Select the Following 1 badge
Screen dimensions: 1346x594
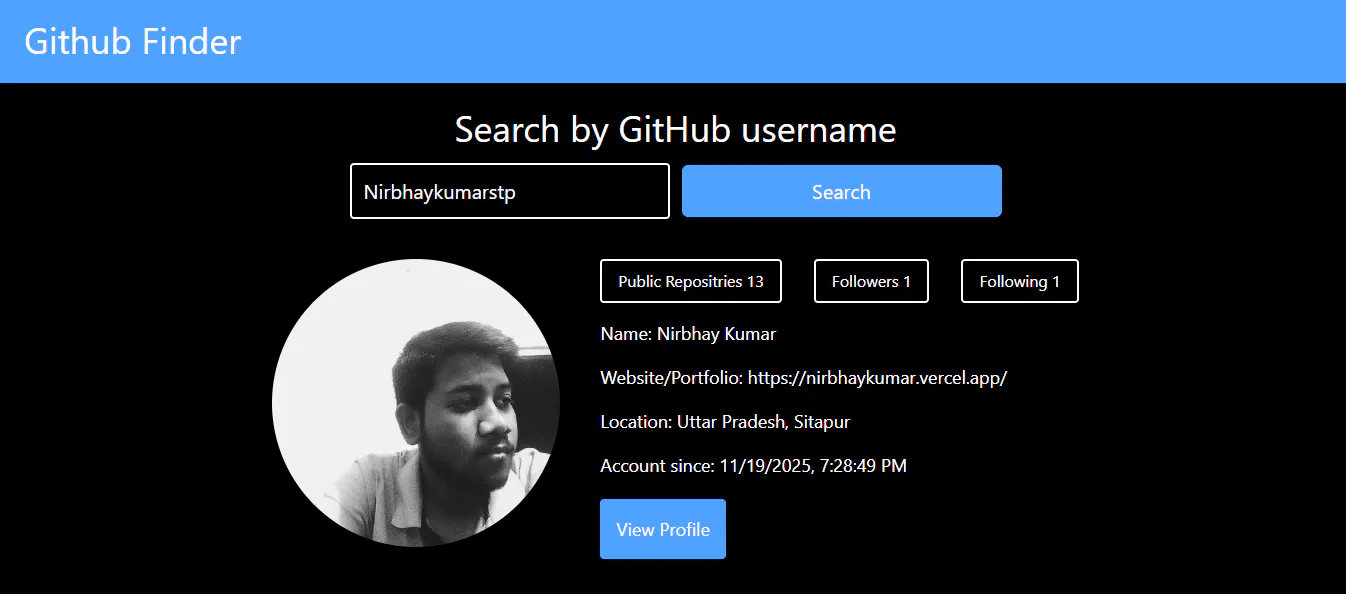1019,281
